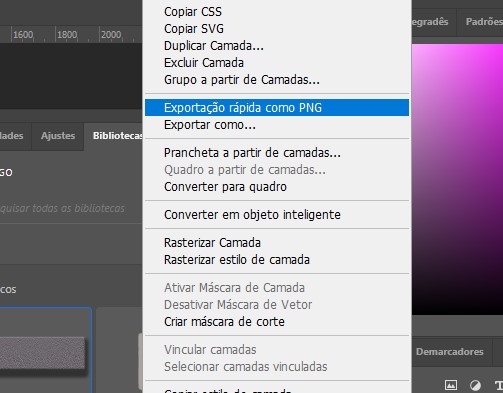
Task: Select Duplicar Camada... menu entry
Action: point(277,46)
